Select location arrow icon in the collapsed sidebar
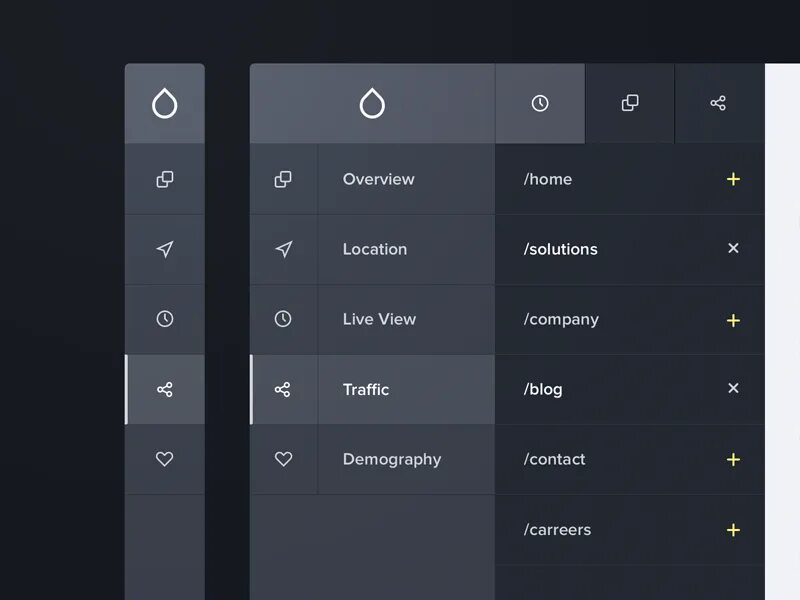Image resolution: width=800 pixels, height=600 pixels. click(x=164, y=249)
